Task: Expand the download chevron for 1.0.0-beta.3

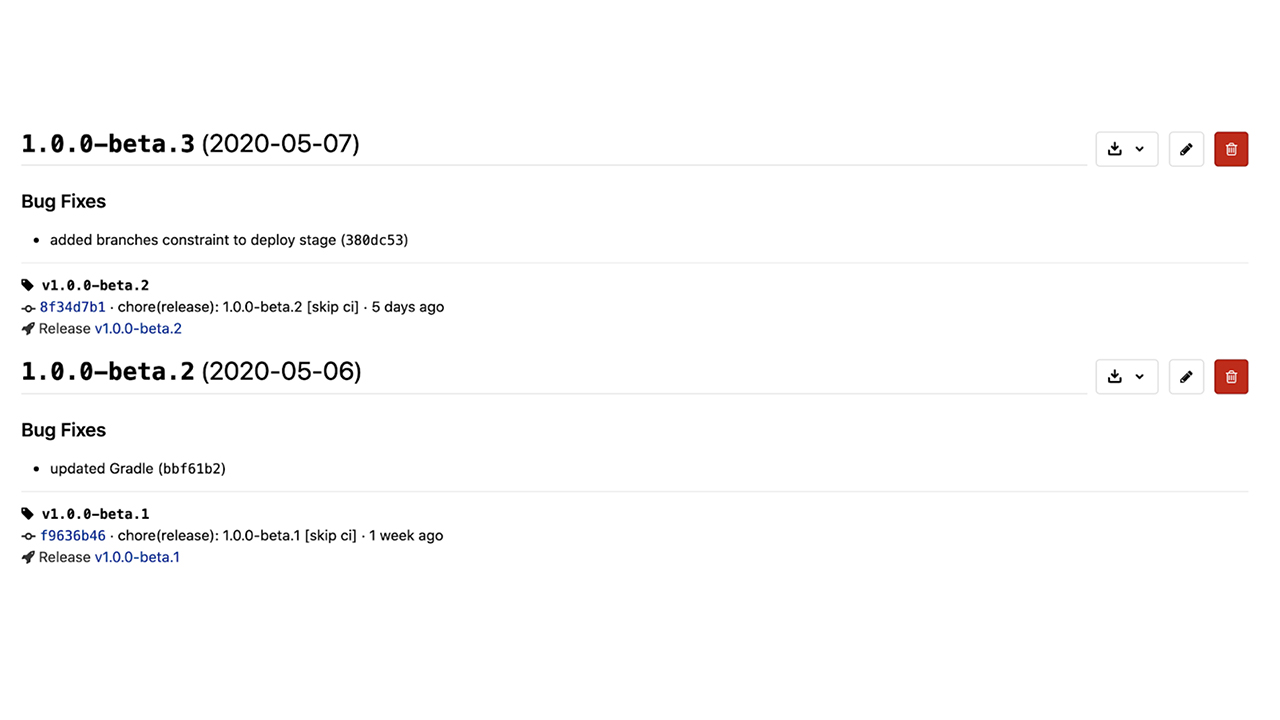Action: tap(1140, 149)
